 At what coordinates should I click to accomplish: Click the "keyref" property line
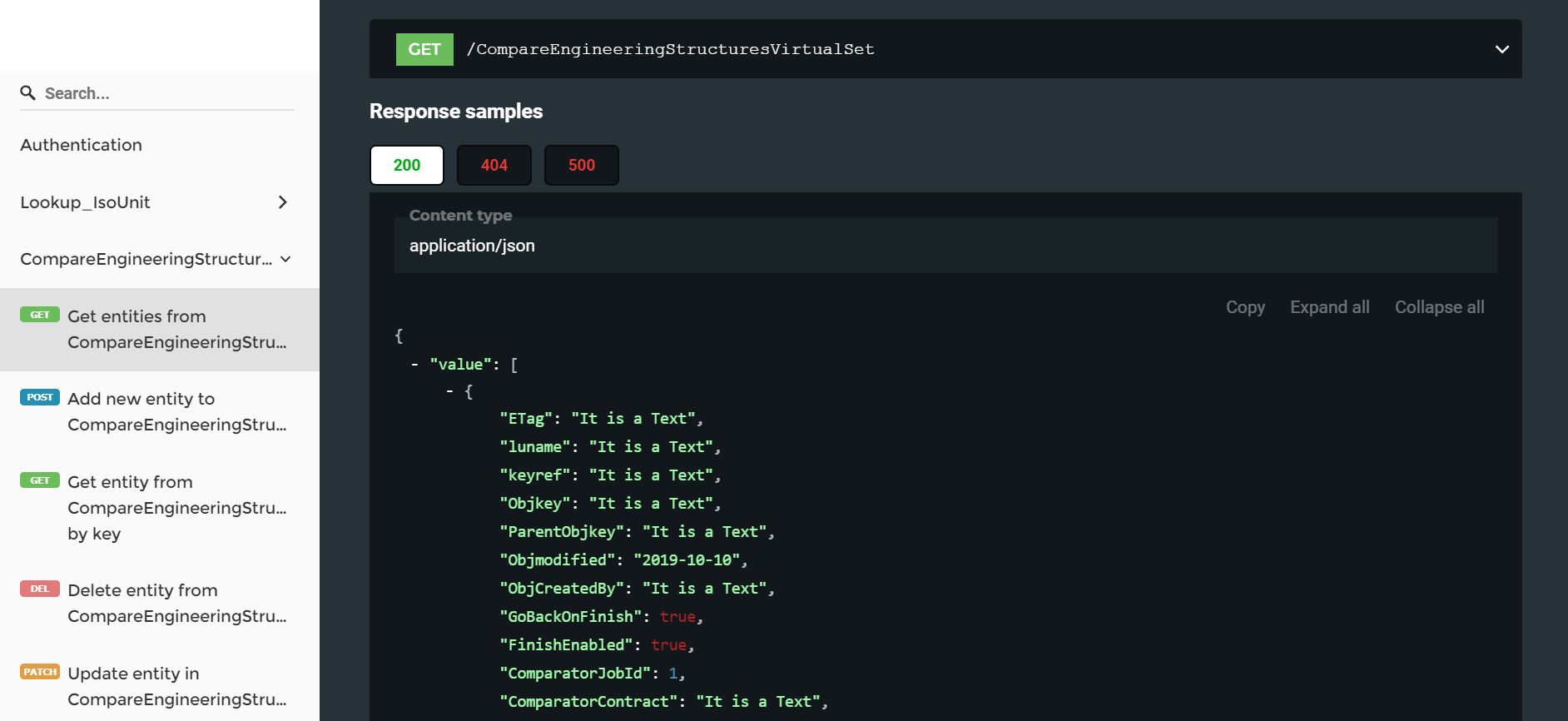click(x=610, y=475)
